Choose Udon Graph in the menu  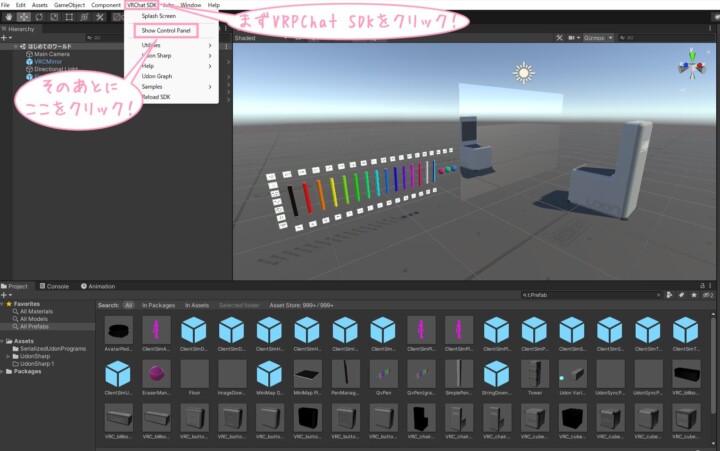coord(157,76)
